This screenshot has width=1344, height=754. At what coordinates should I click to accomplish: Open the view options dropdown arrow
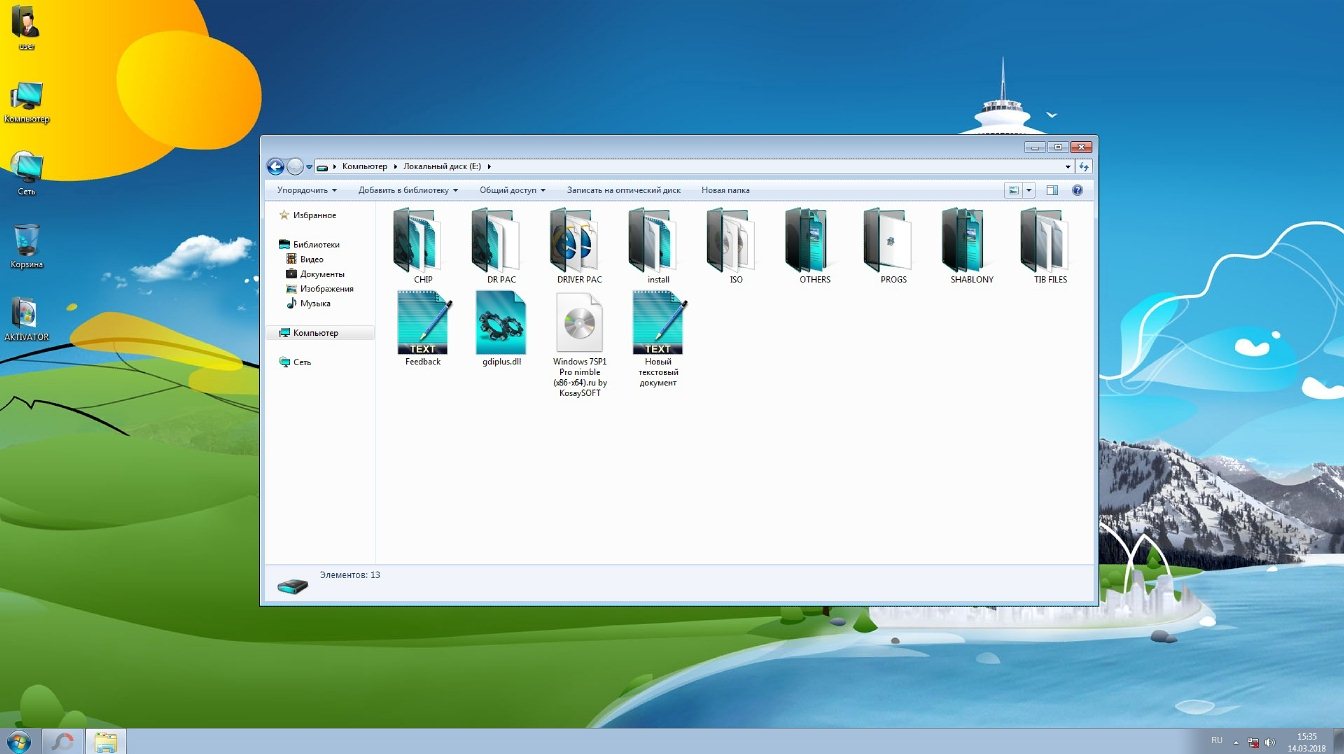[1028, 190]
